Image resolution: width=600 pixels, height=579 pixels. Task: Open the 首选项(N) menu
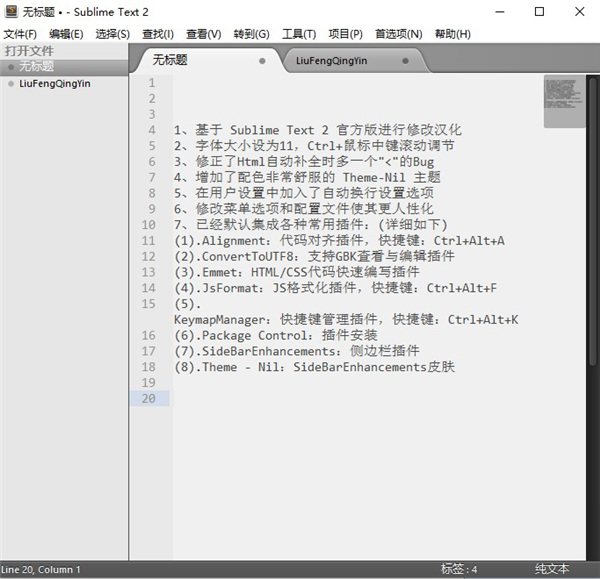tap(398, 34)
